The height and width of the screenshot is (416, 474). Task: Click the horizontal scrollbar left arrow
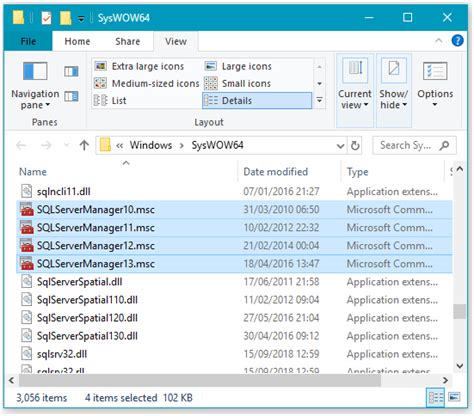click(12, 380)
